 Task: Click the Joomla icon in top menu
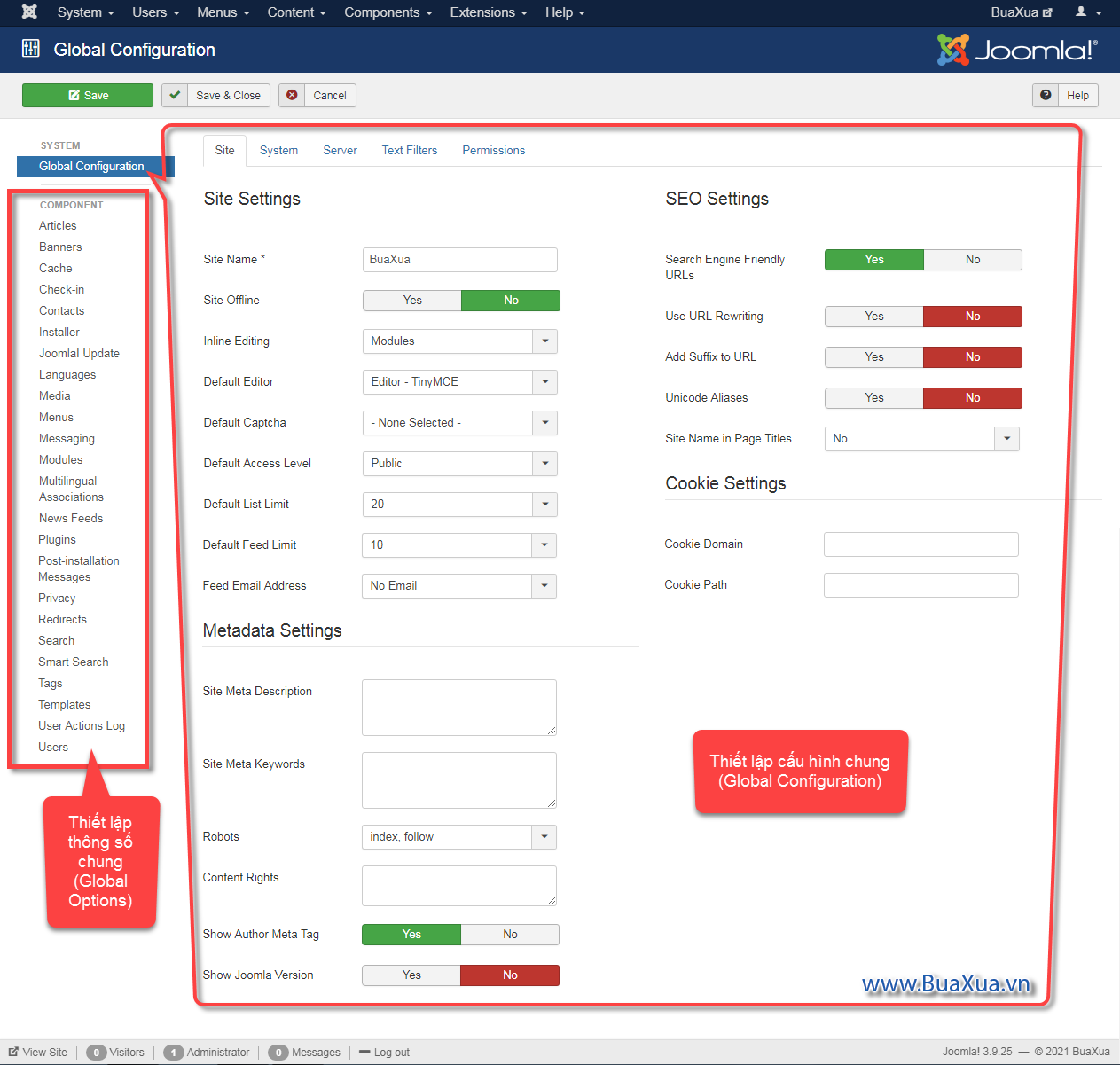tap(29, 12)
